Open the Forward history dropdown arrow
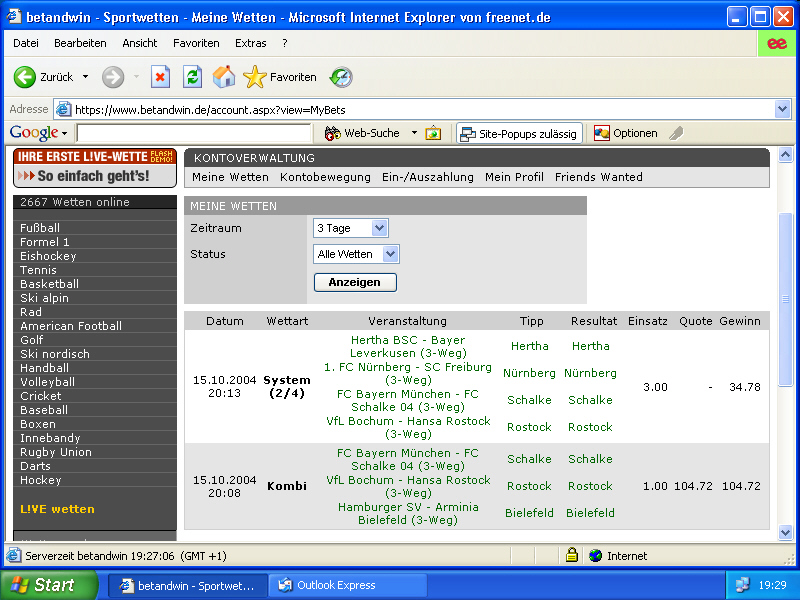 pyautogui.click(x=136, y=77)
